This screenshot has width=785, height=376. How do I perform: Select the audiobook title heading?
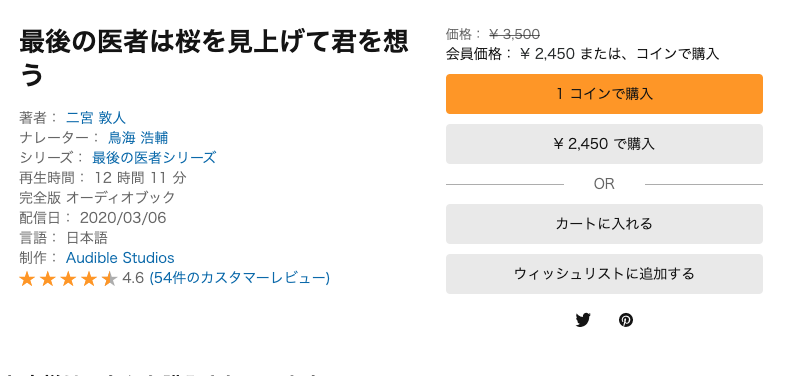[214, 58]
